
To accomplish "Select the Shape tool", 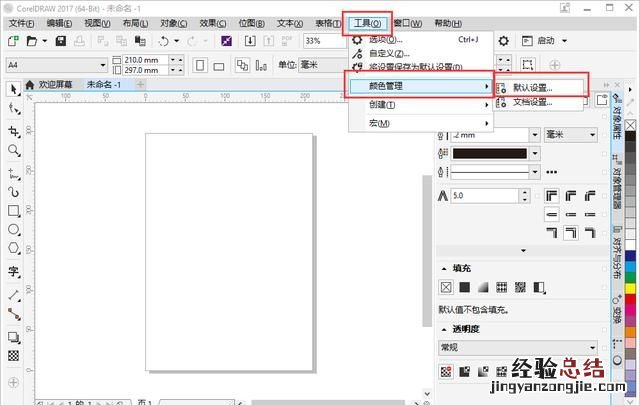I will click(14, 109).
